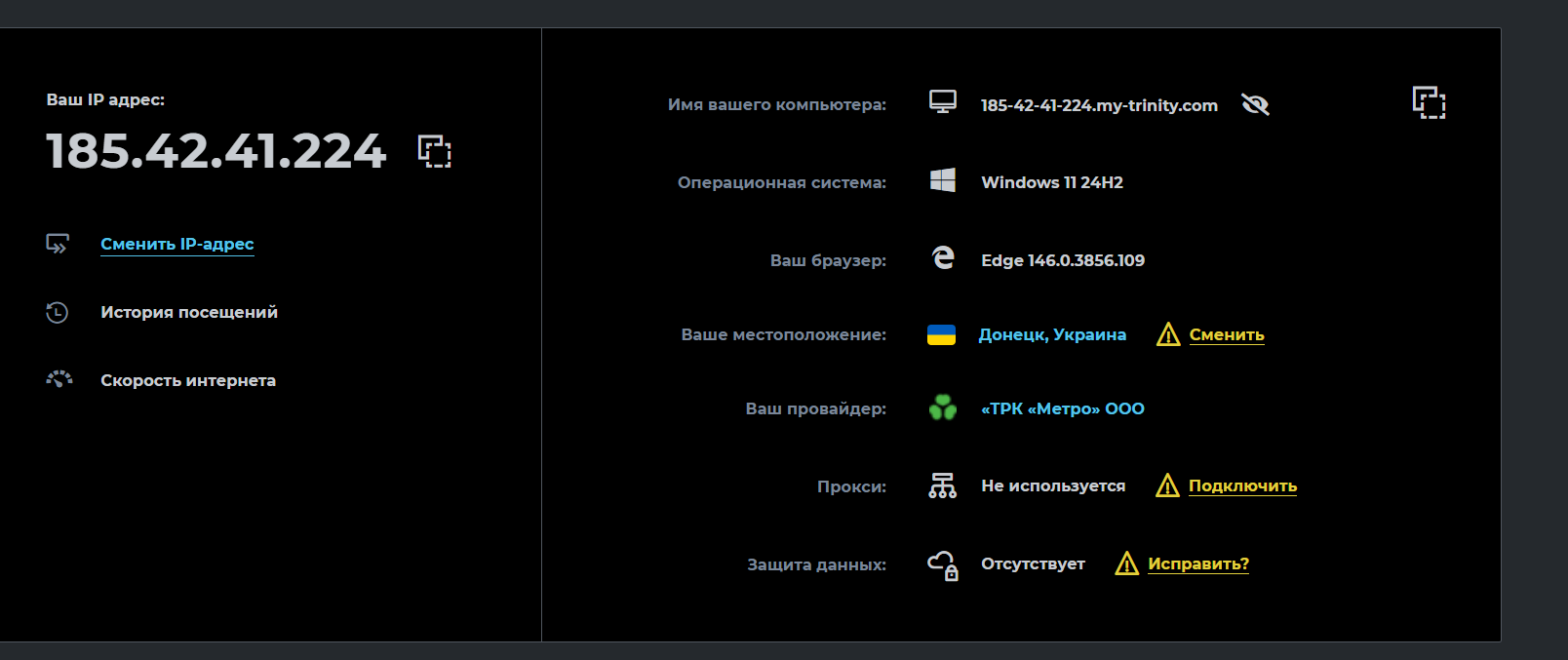Click 'Подключить' proxy link
The width and height of the screenshot is (1568, 660).
click(1241, 485)
